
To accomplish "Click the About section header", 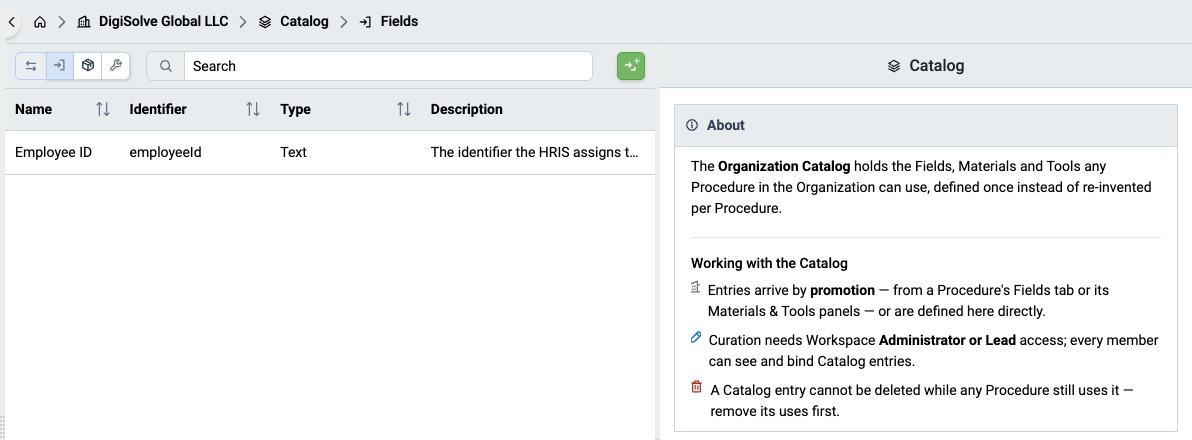I will tap(925, 125).
